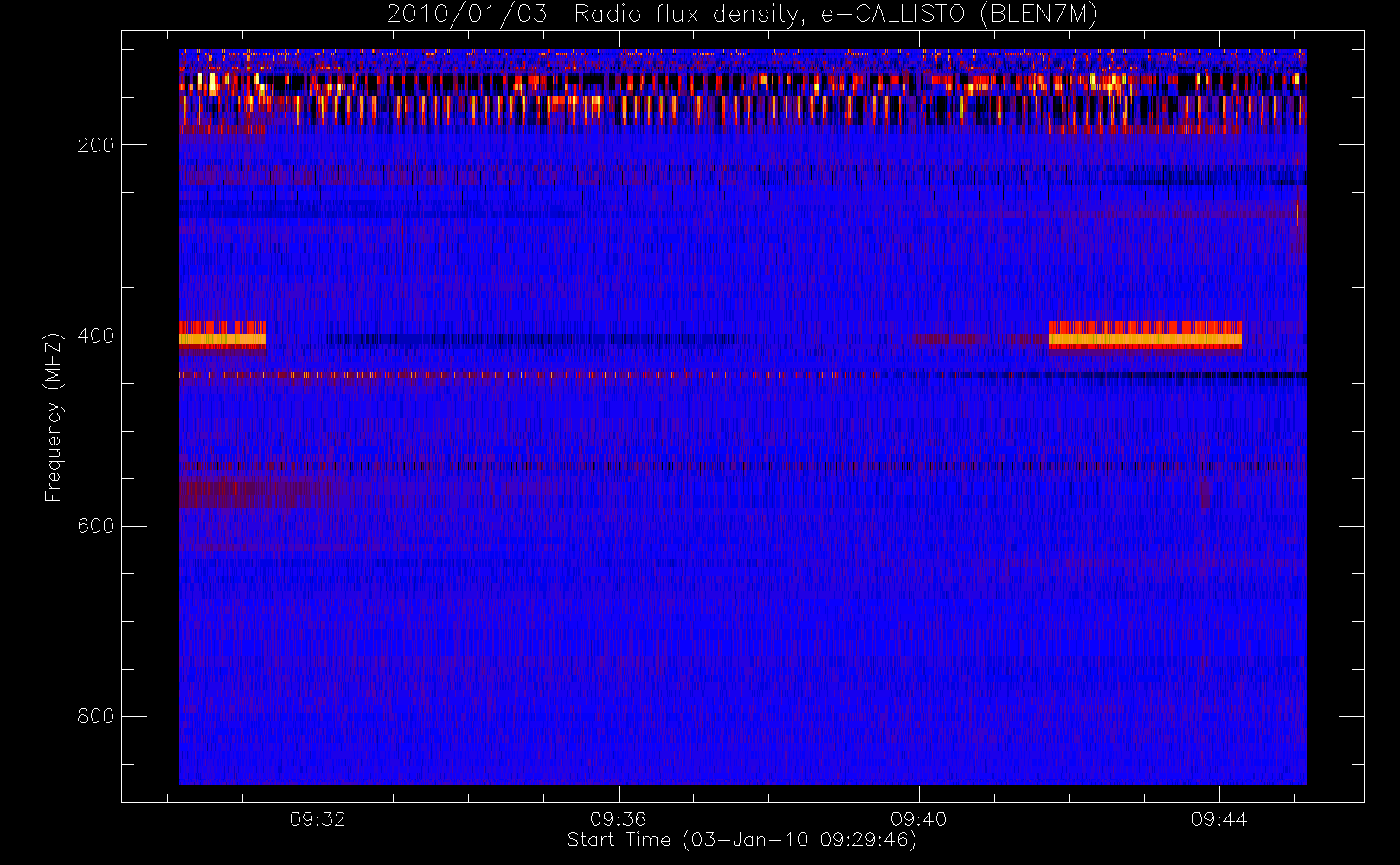1400x865 pixels.
Task: Click the 09:36 time tick label
Action: pyautogui.click(x=618, y=819)
